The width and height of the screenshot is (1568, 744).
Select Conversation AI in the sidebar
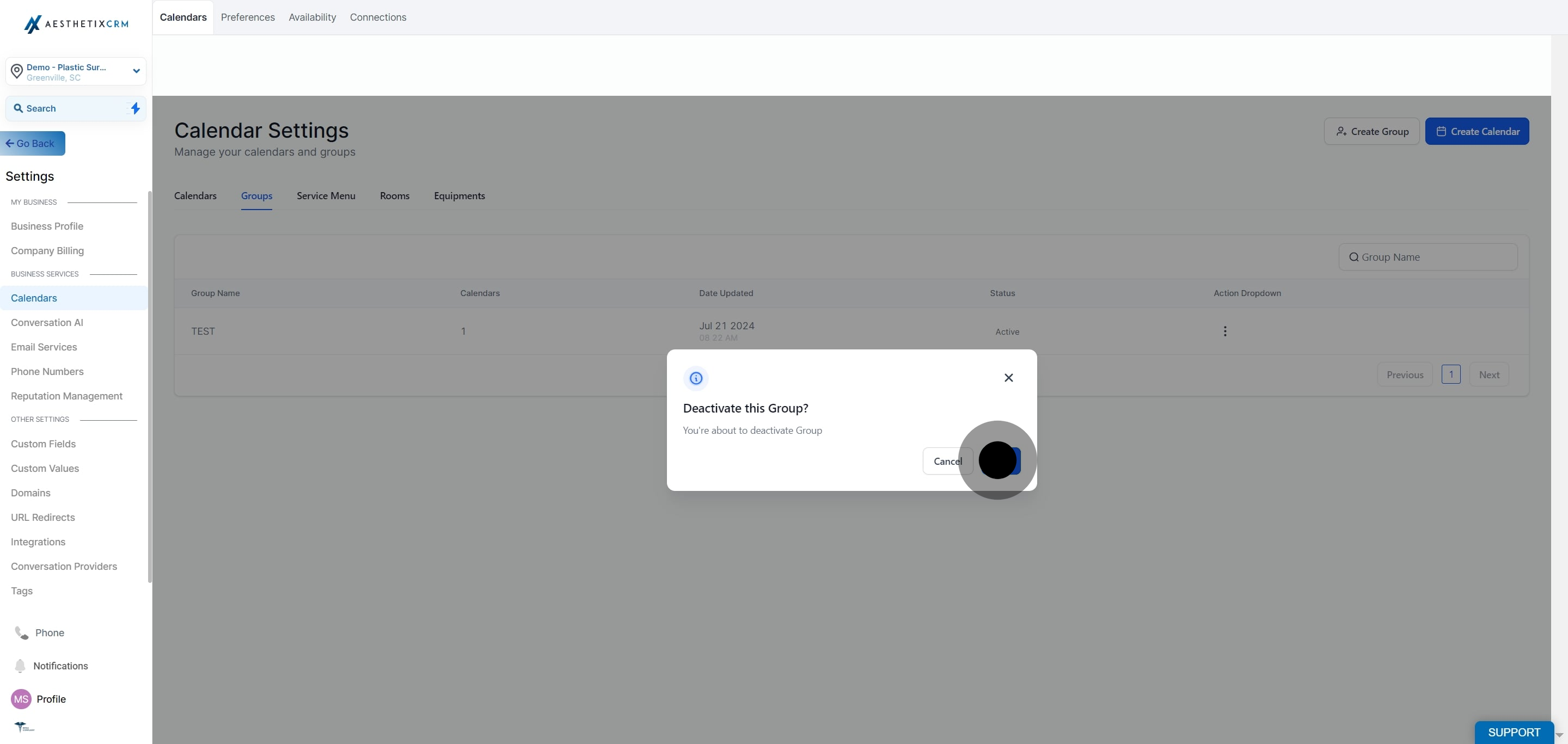pyautogui.click(x=46, y=322)
